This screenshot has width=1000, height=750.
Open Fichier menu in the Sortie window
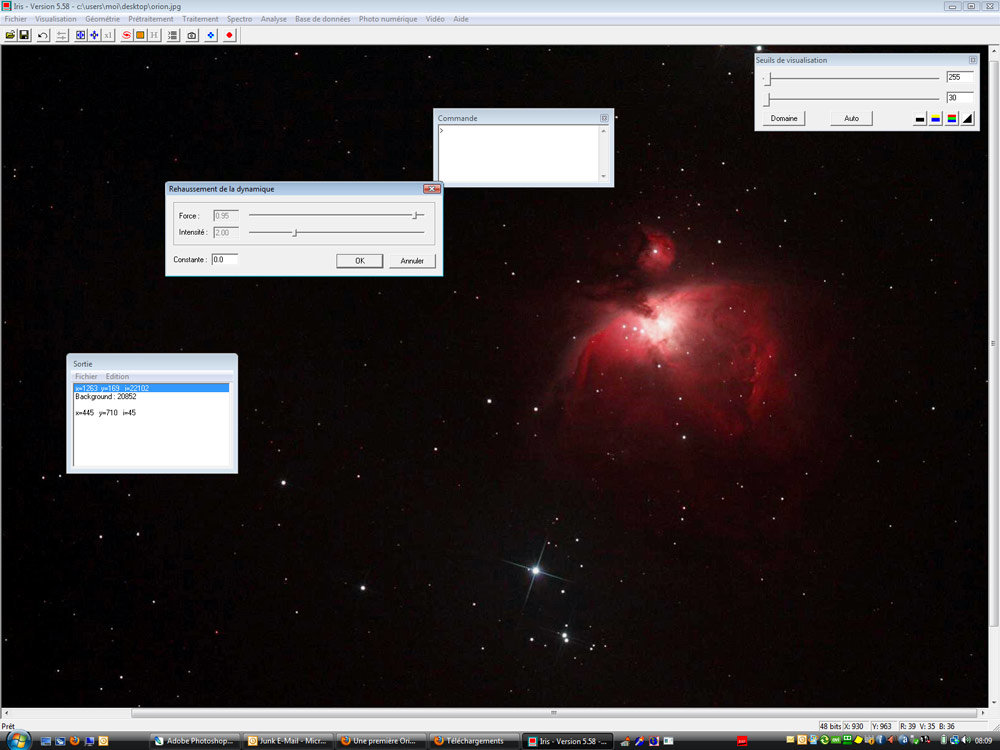pos(86,376)
